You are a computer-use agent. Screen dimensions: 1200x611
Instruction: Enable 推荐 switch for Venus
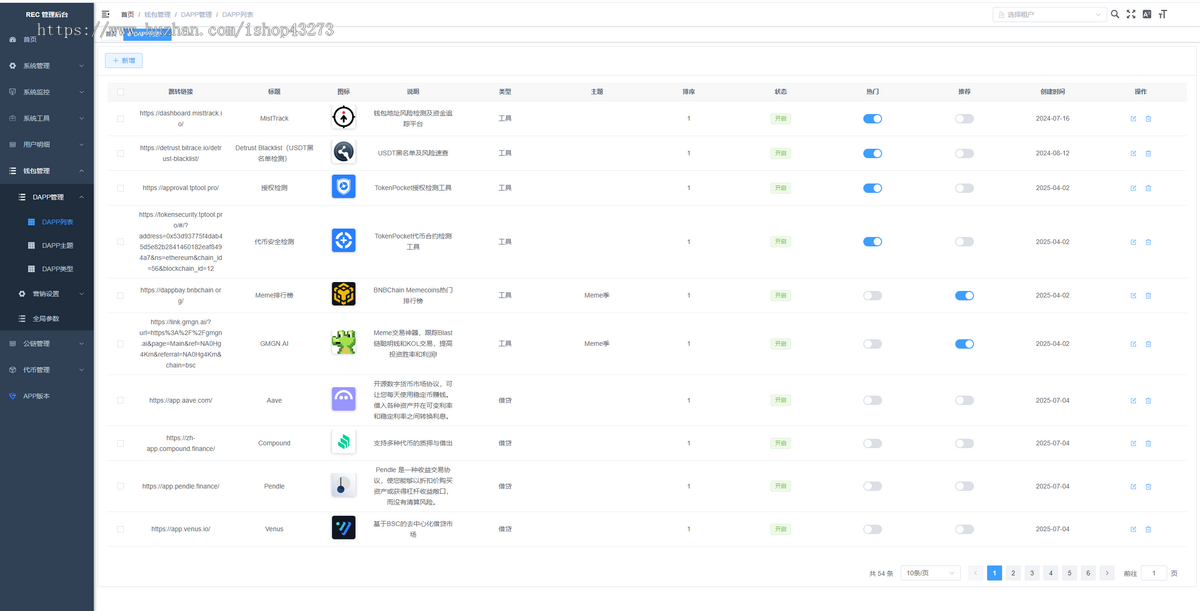point(964,528)
